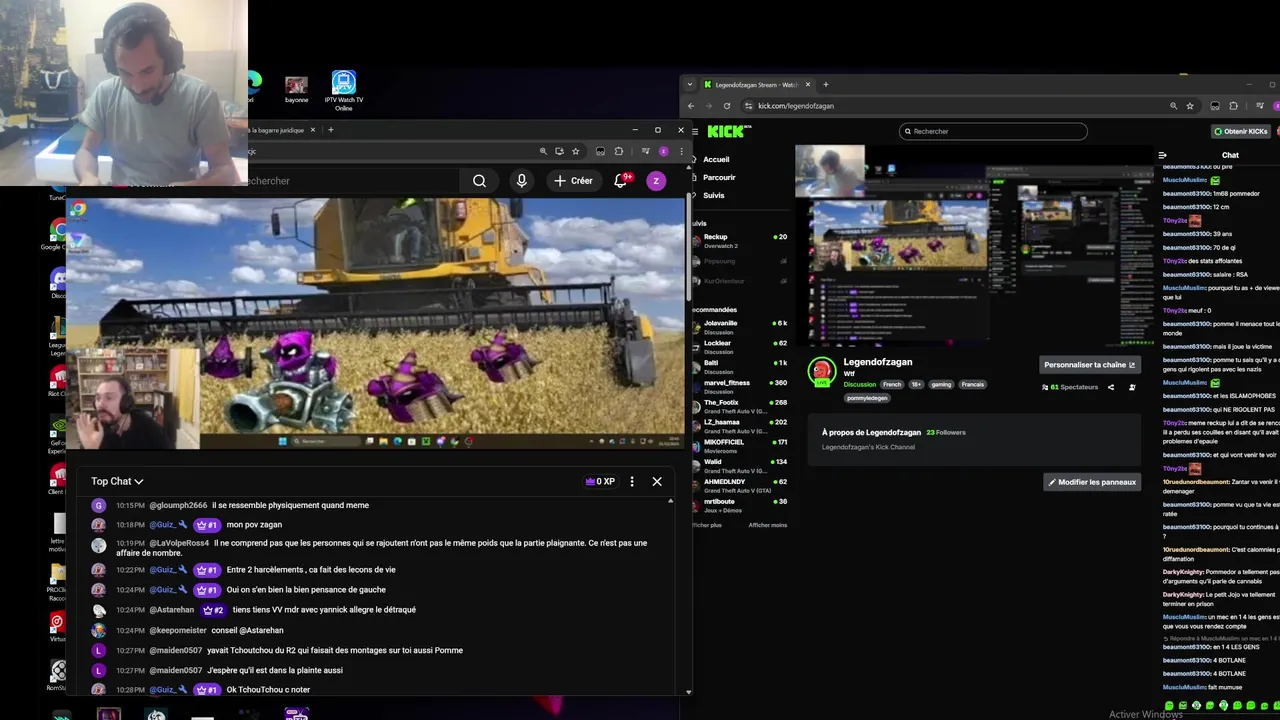Click the YouTube voice search microphone
This screenshot has width=1280, height=720.
(521, 181)
